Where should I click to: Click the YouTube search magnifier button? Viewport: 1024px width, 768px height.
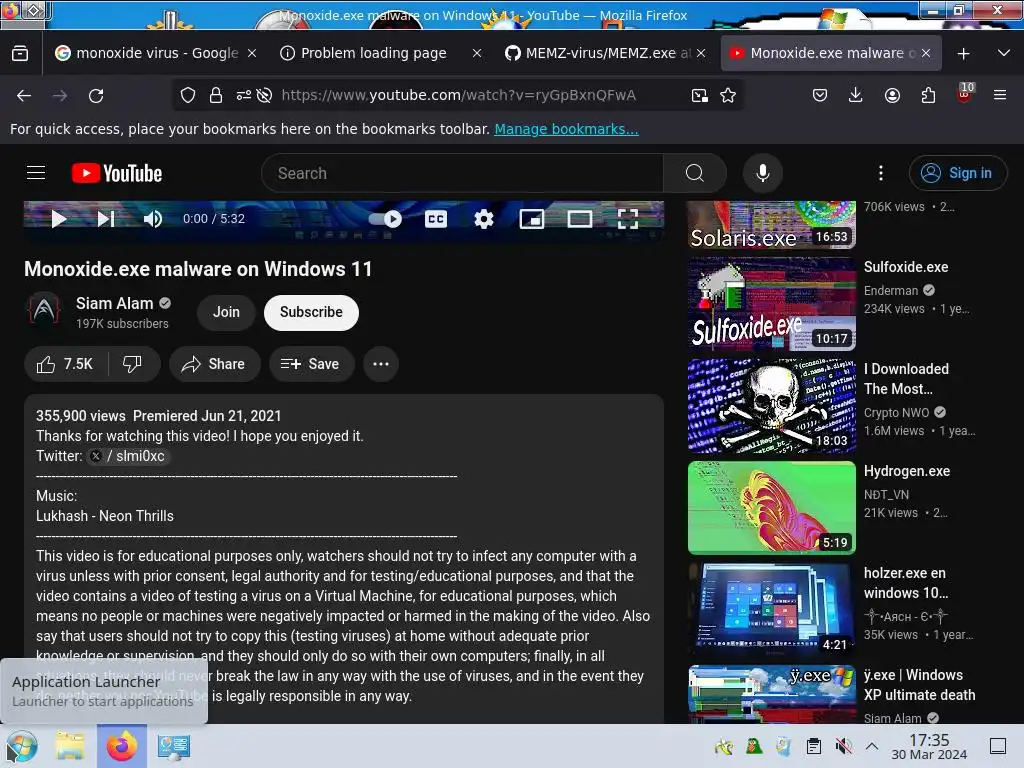tap(695, 173)
